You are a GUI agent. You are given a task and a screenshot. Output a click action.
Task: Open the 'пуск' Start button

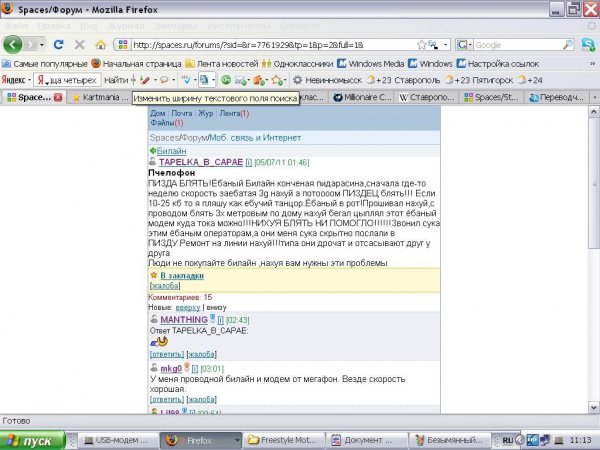click(33, 440)
